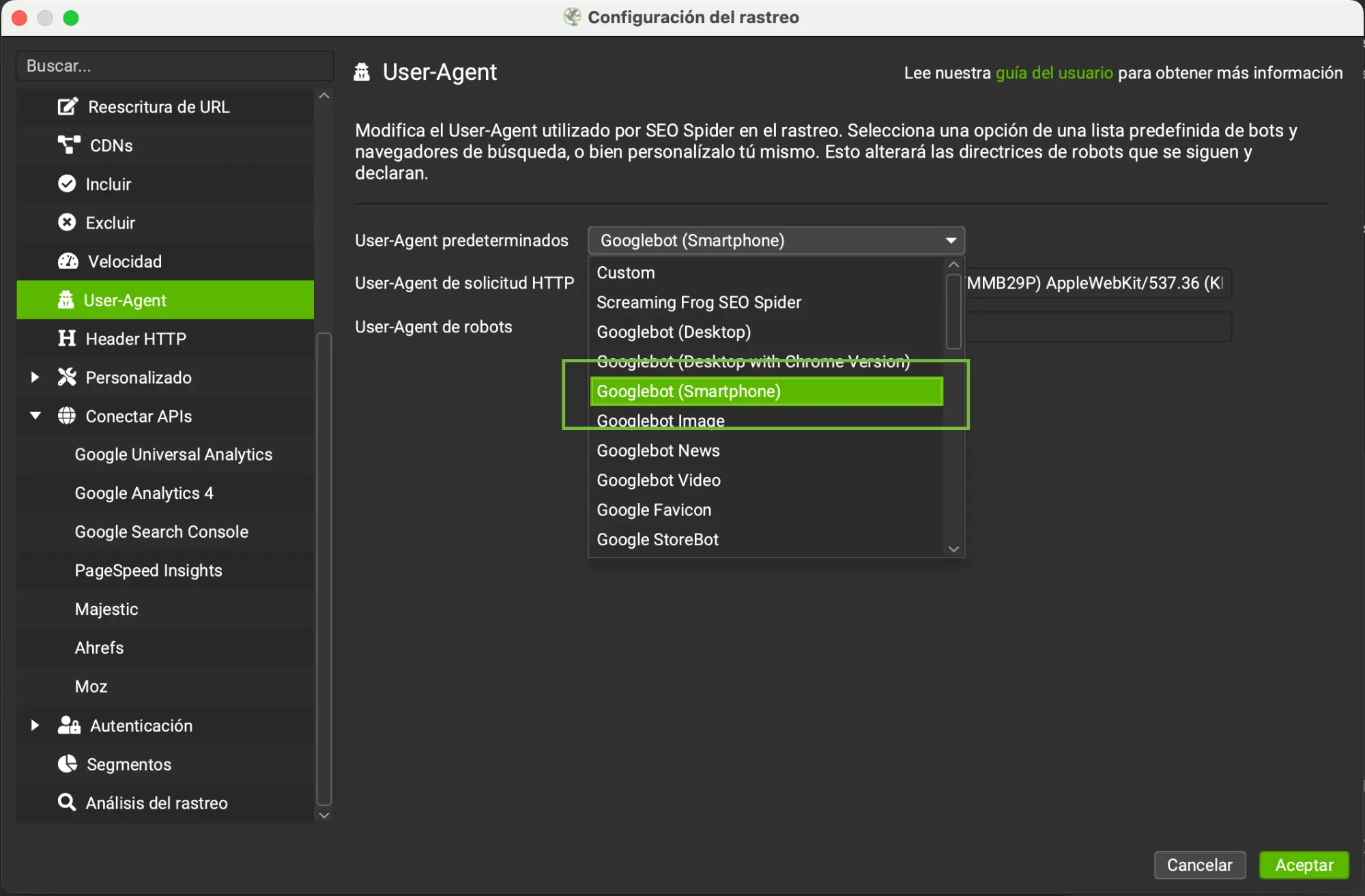Click the Segmentos pie chart icon
The width and height of the screenshot is (1365, 896).
[67, 764]
